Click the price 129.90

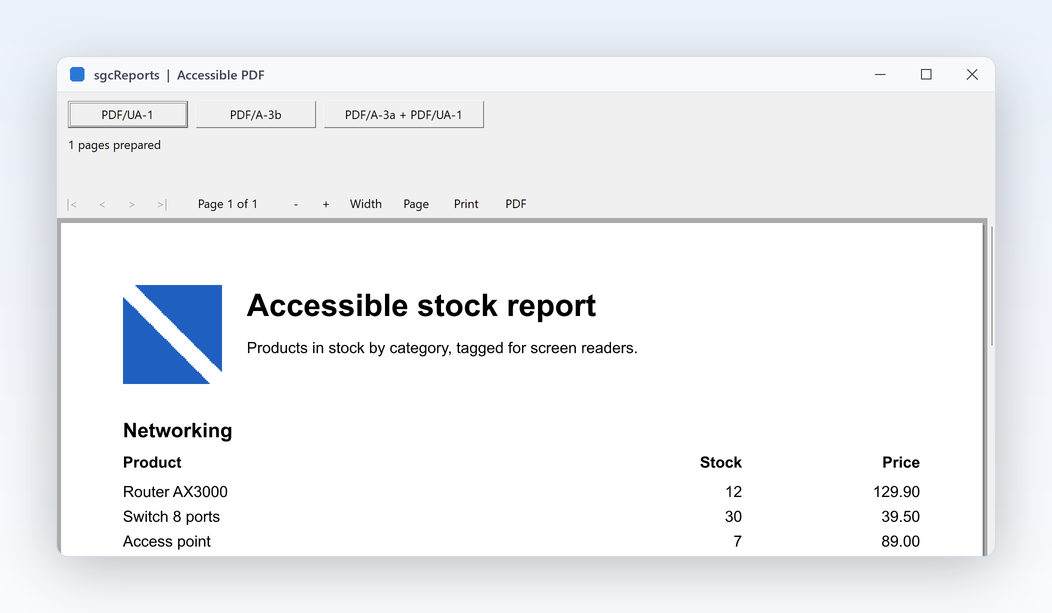click(896, 492)
